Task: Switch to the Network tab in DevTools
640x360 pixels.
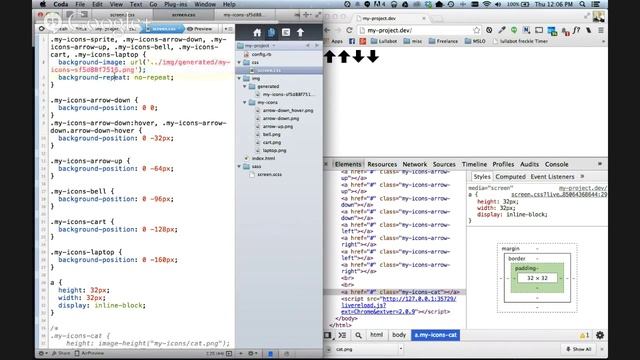Action: [x=414, y=164]
